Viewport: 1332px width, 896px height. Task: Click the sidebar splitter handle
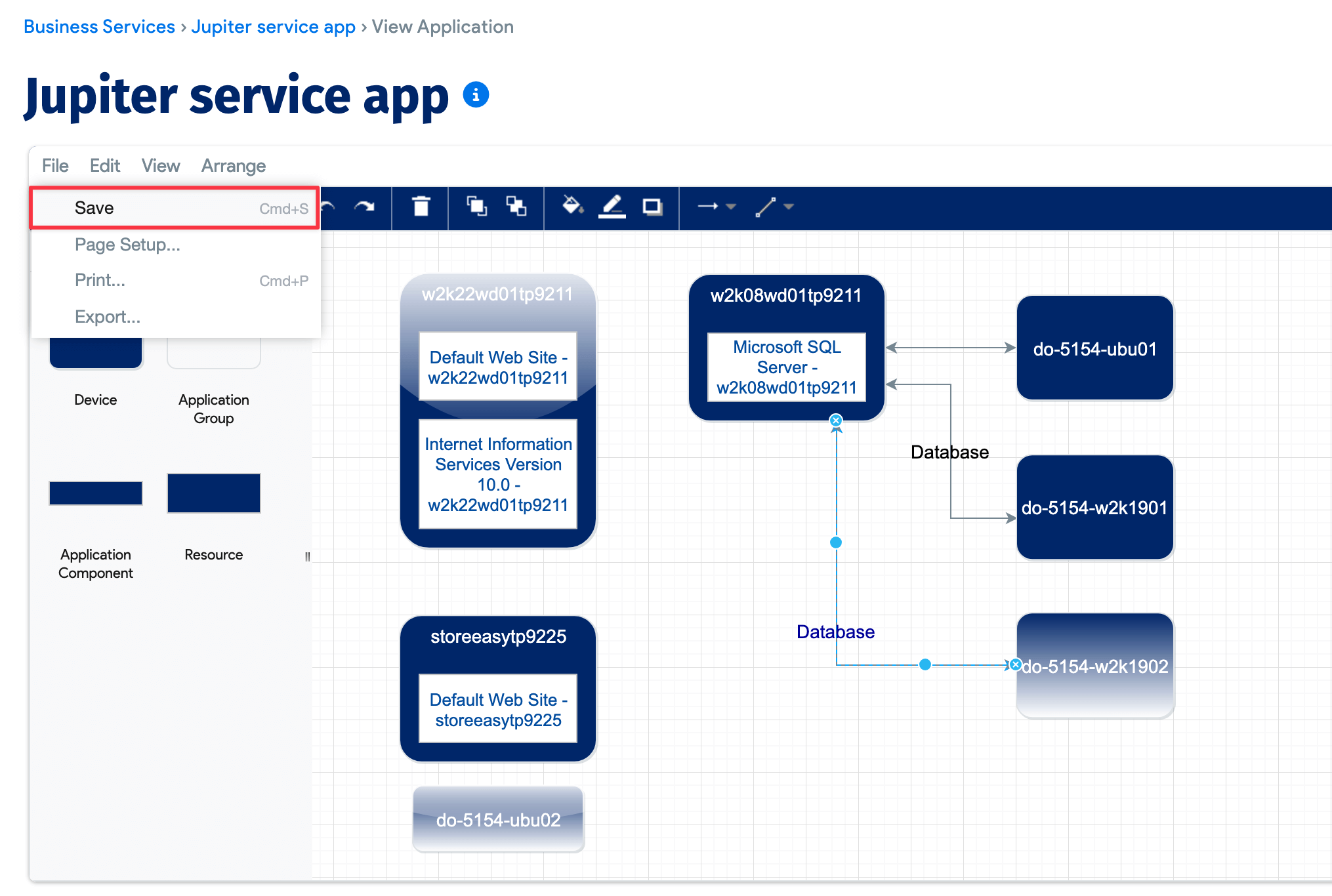click(x=307, y=557)
